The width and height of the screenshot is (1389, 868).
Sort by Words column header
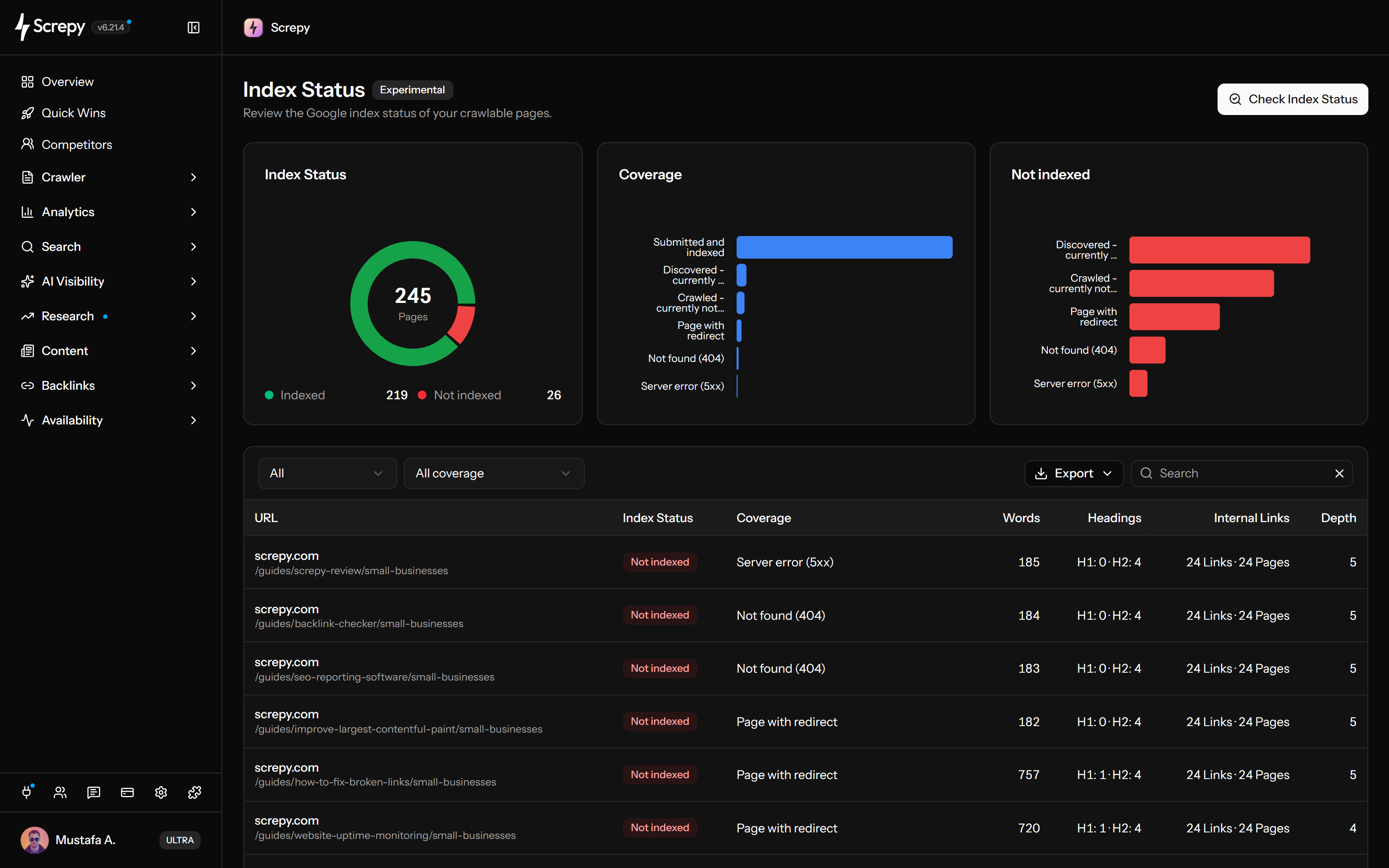[x=1020, y=518]
